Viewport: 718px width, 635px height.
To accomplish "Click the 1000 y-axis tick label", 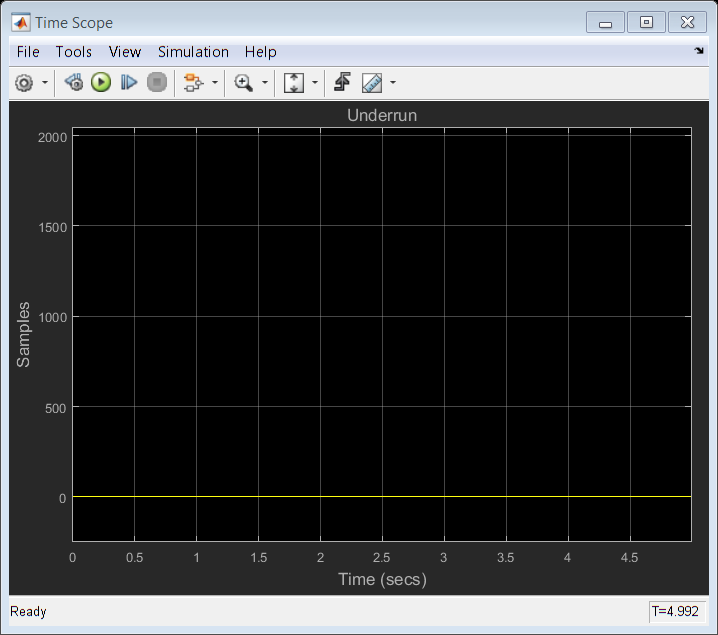I will 53,317.
